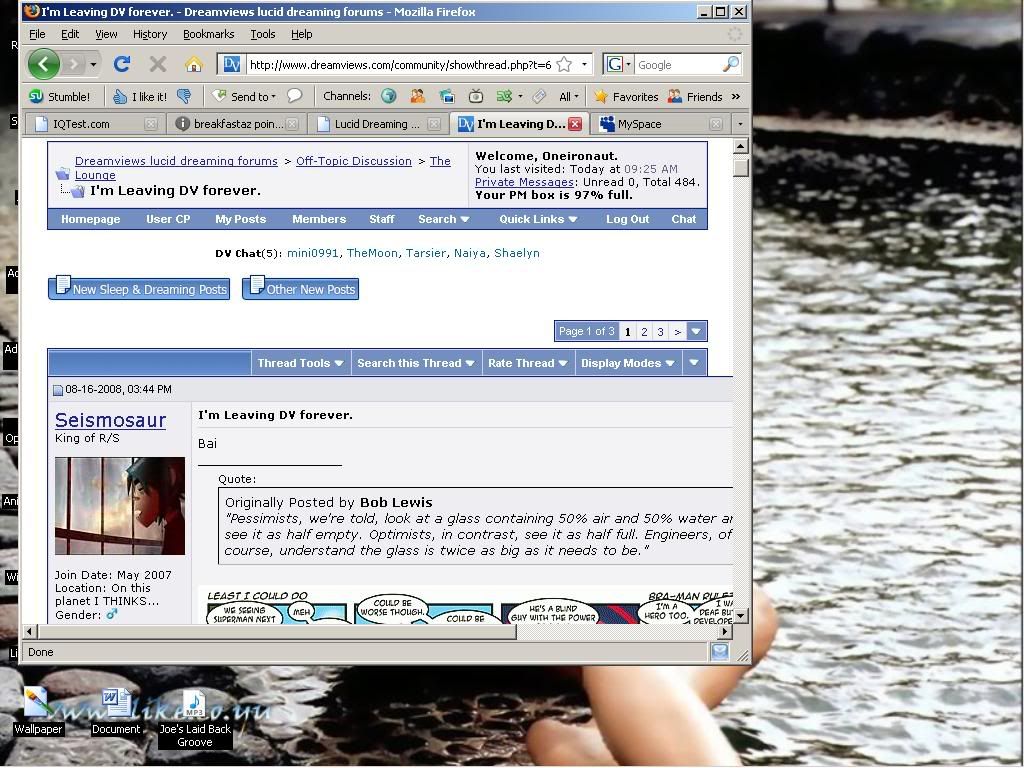Open the list all tabs dropdown

point(740,124)
